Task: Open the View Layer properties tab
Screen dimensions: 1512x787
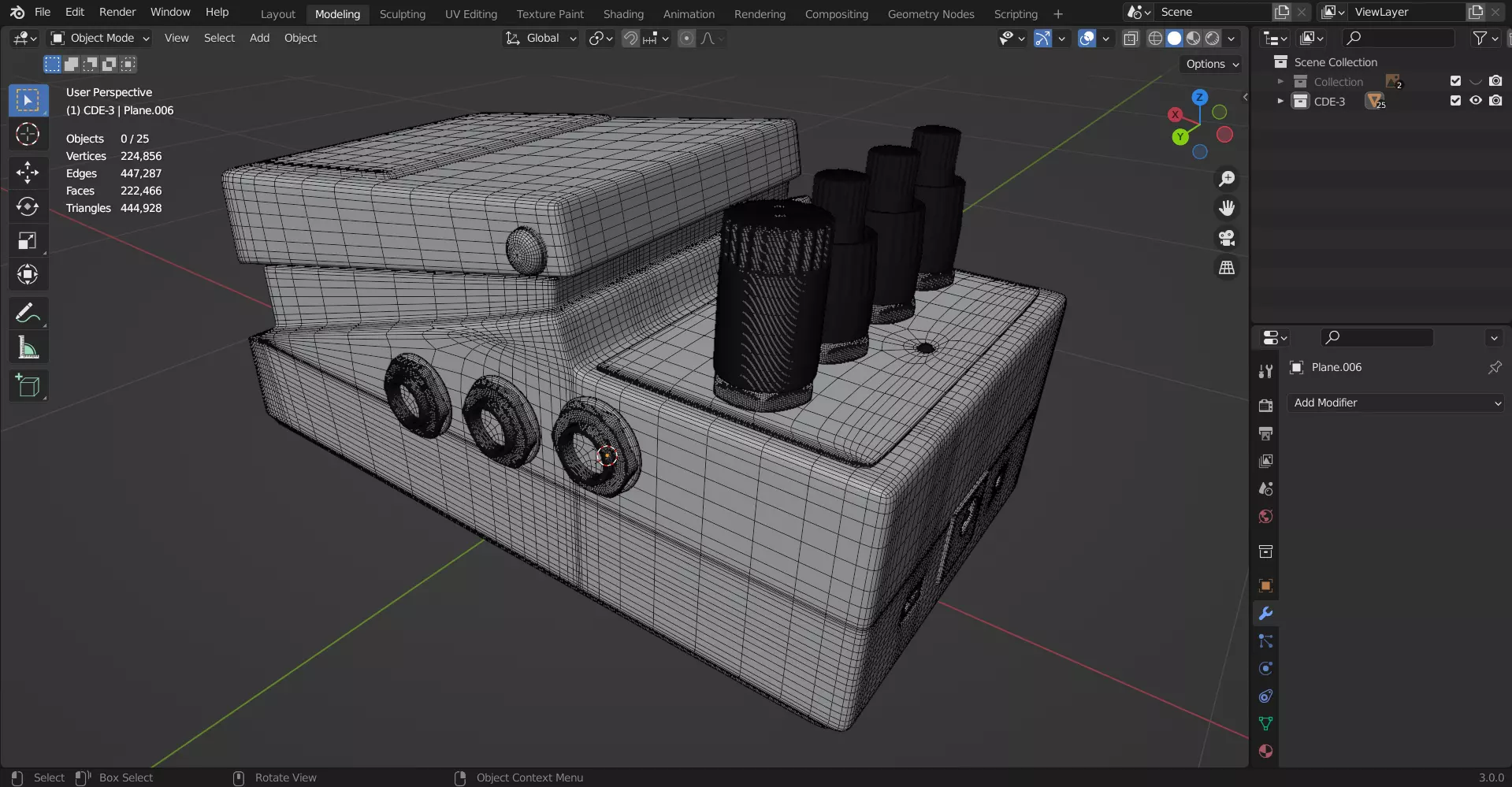Action: click(1265, 461)
